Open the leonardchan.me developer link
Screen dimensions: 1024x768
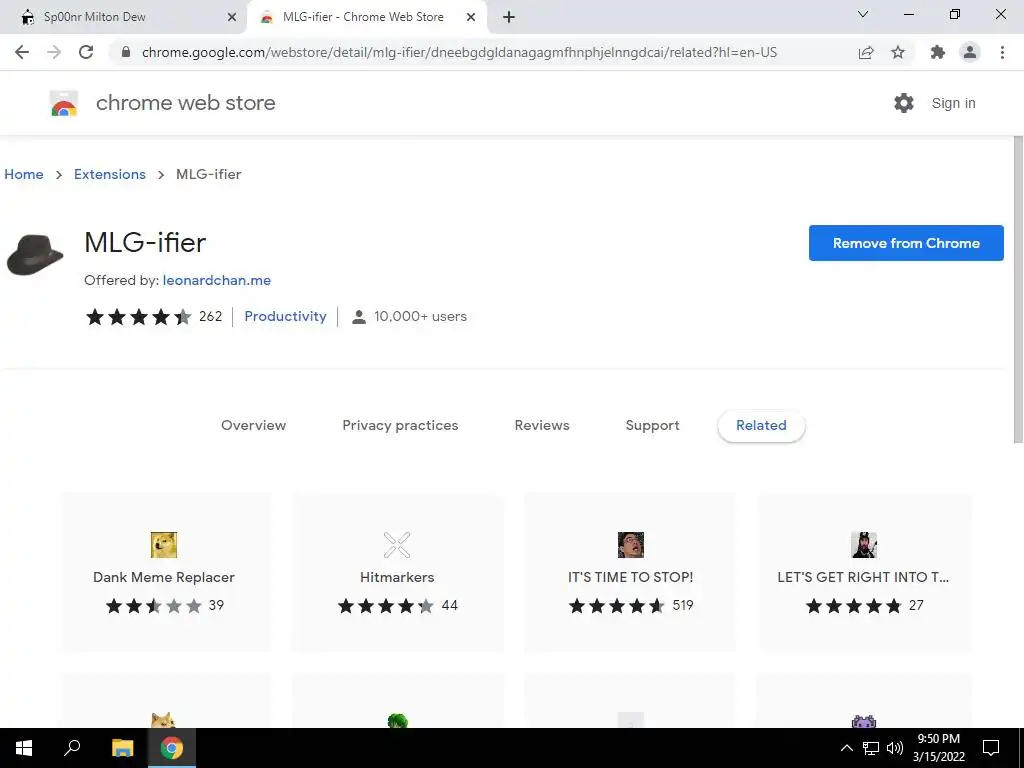pos(217,280)
